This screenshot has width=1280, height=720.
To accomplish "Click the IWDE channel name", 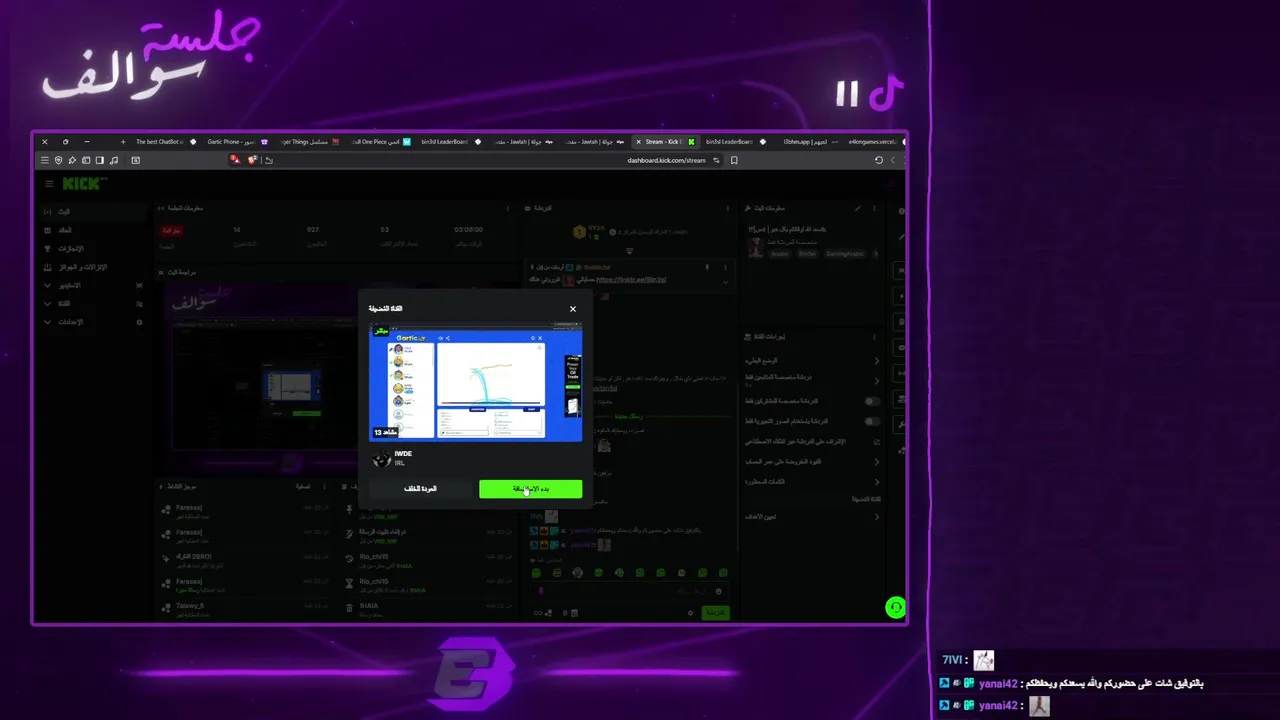I will [403, 454].
